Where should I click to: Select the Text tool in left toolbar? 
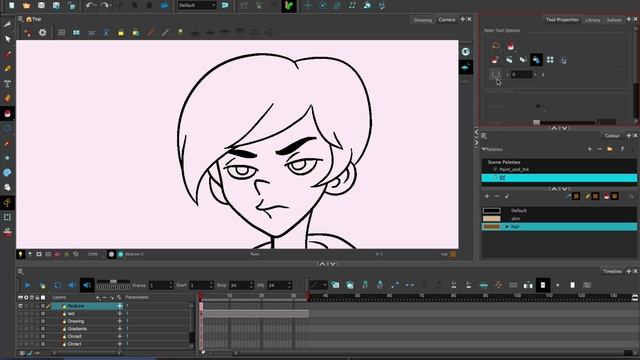[x=7, y=84]
